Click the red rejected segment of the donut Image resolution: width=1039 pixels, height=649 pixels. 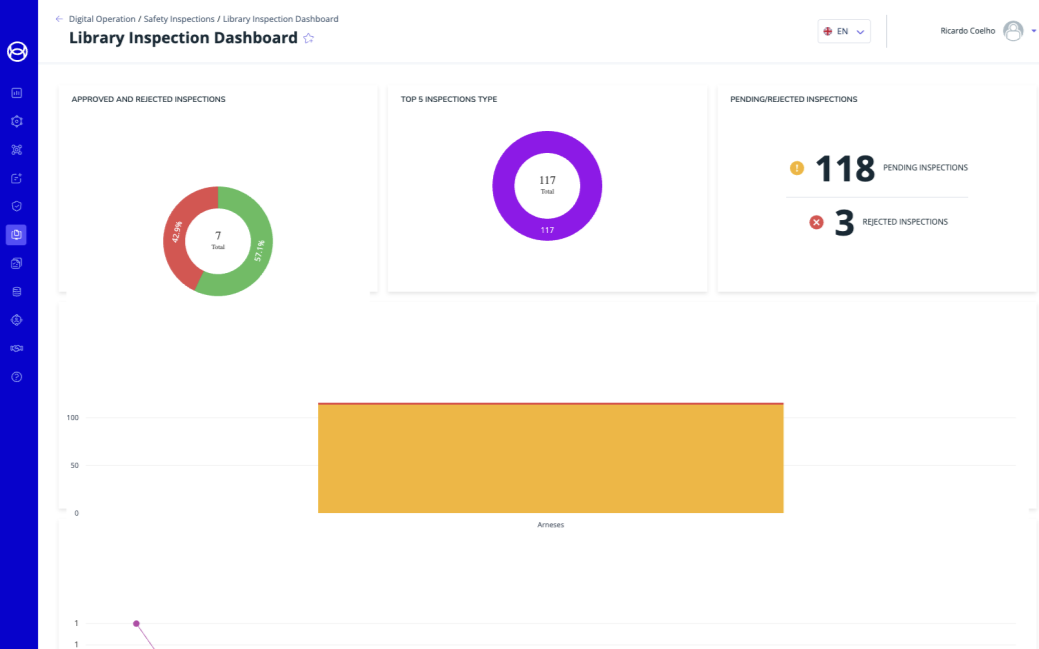point(177,235)
